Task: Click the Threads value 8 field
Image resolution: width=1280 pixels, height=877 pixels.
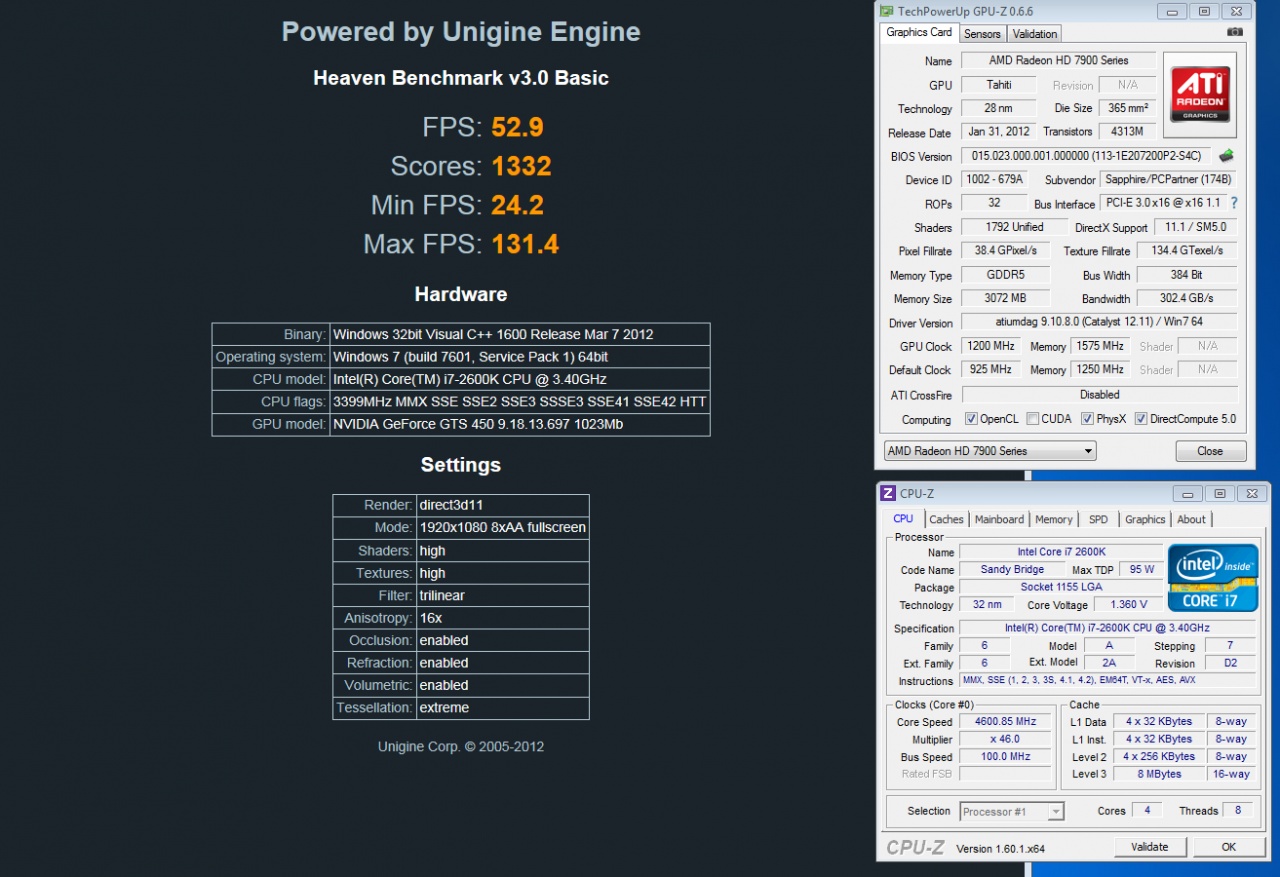Action: (x=1238, y=811)
